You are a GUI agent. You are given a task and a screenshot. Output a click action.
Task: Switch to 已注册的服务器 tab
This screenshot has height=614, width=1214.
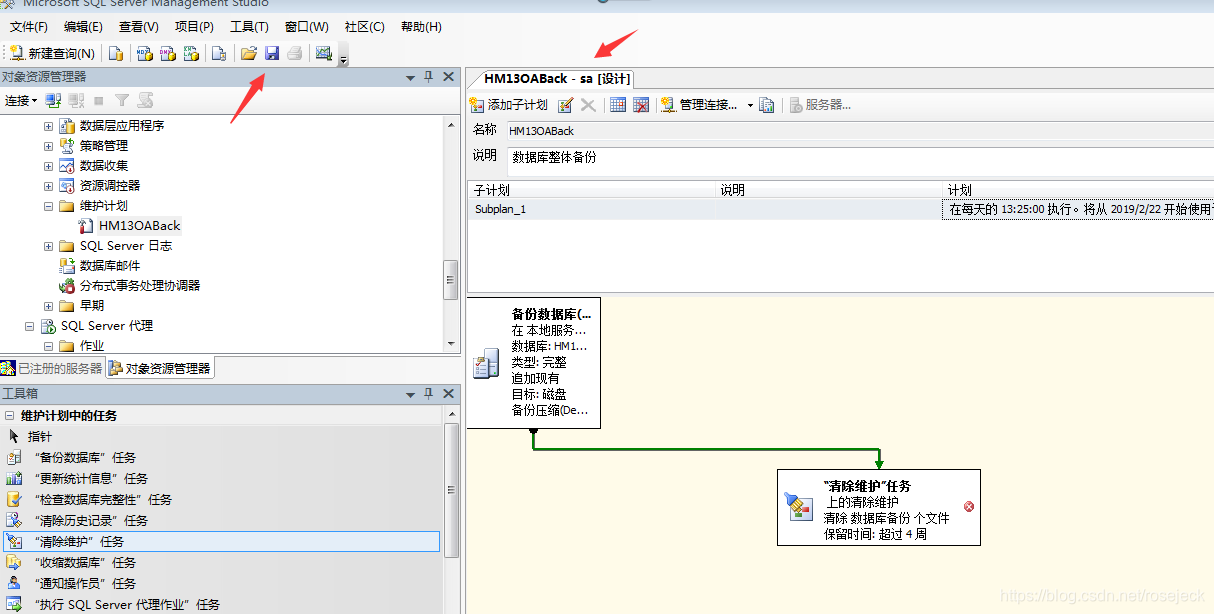coord(52,368)
